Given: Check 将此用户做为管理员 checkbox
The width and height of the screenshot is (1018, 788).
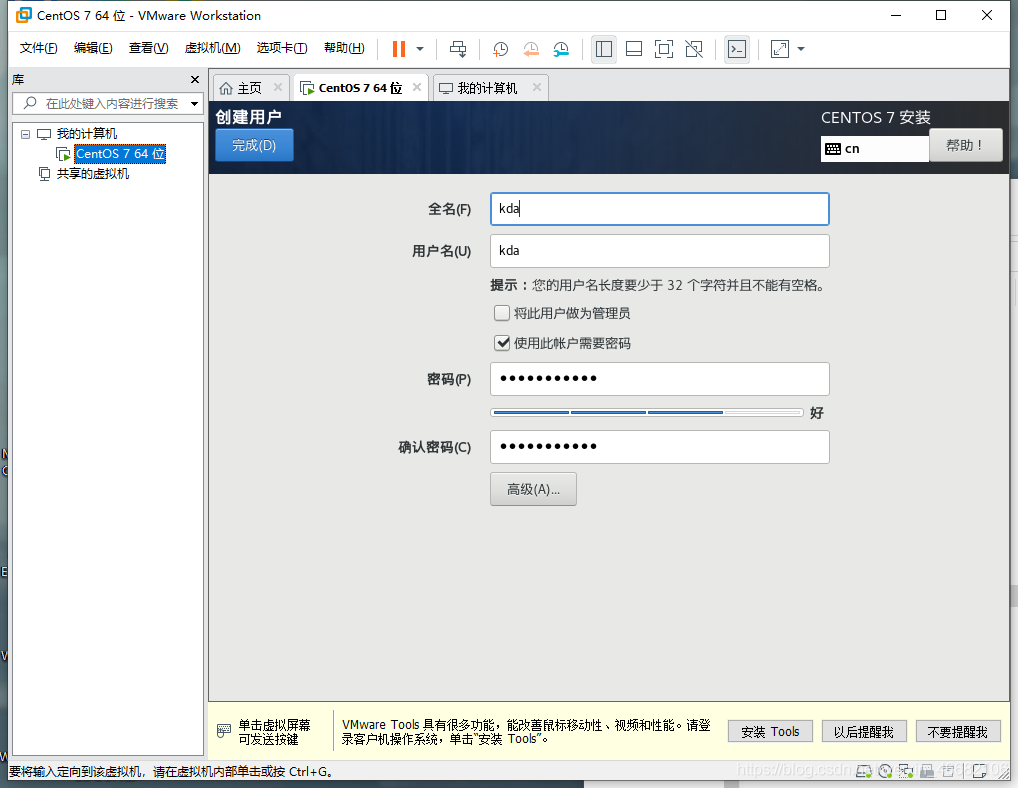Looking at the screenshot, I should pyautogui.click(x=502, y=314).
